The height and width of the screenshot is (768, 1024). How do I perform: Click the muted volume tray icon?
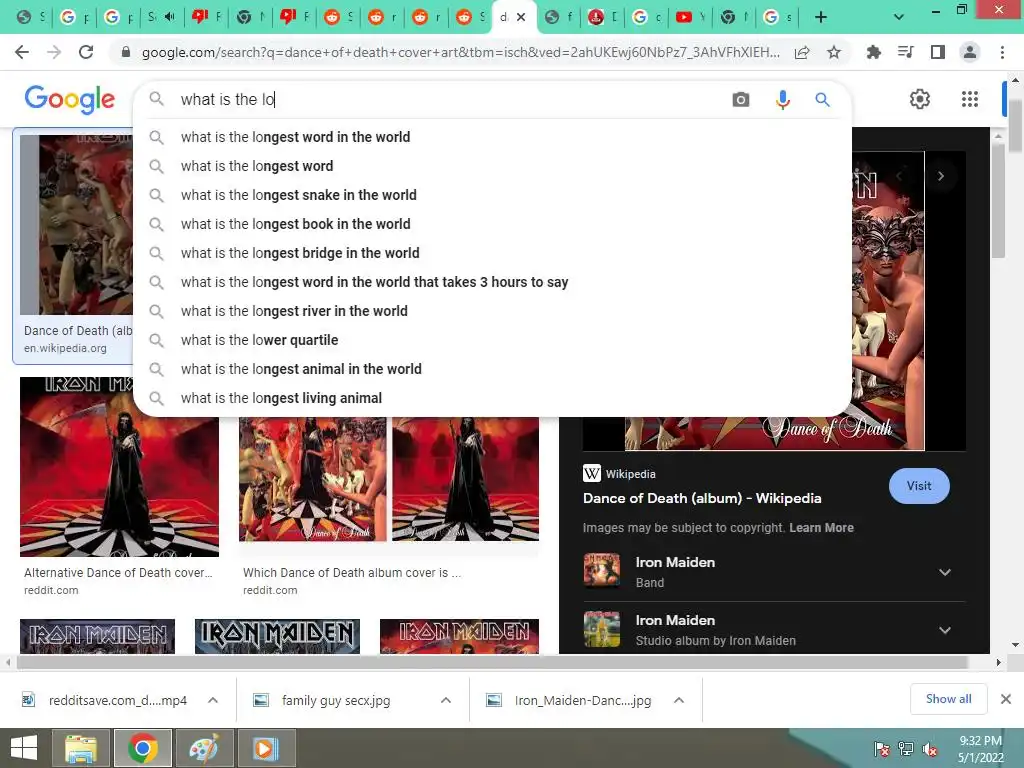tap(930, 749)
